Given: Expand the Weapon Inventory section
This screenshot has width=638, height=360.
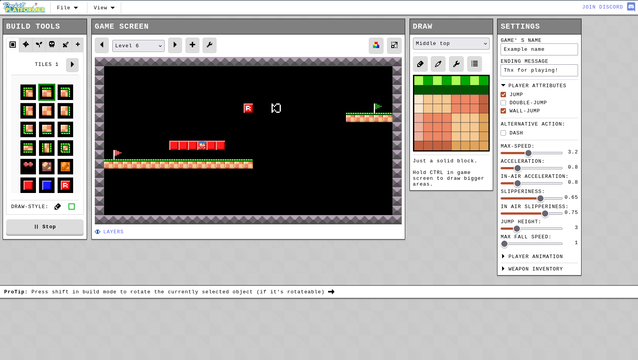Looking at the screenshot, I should tap(532, 269).
